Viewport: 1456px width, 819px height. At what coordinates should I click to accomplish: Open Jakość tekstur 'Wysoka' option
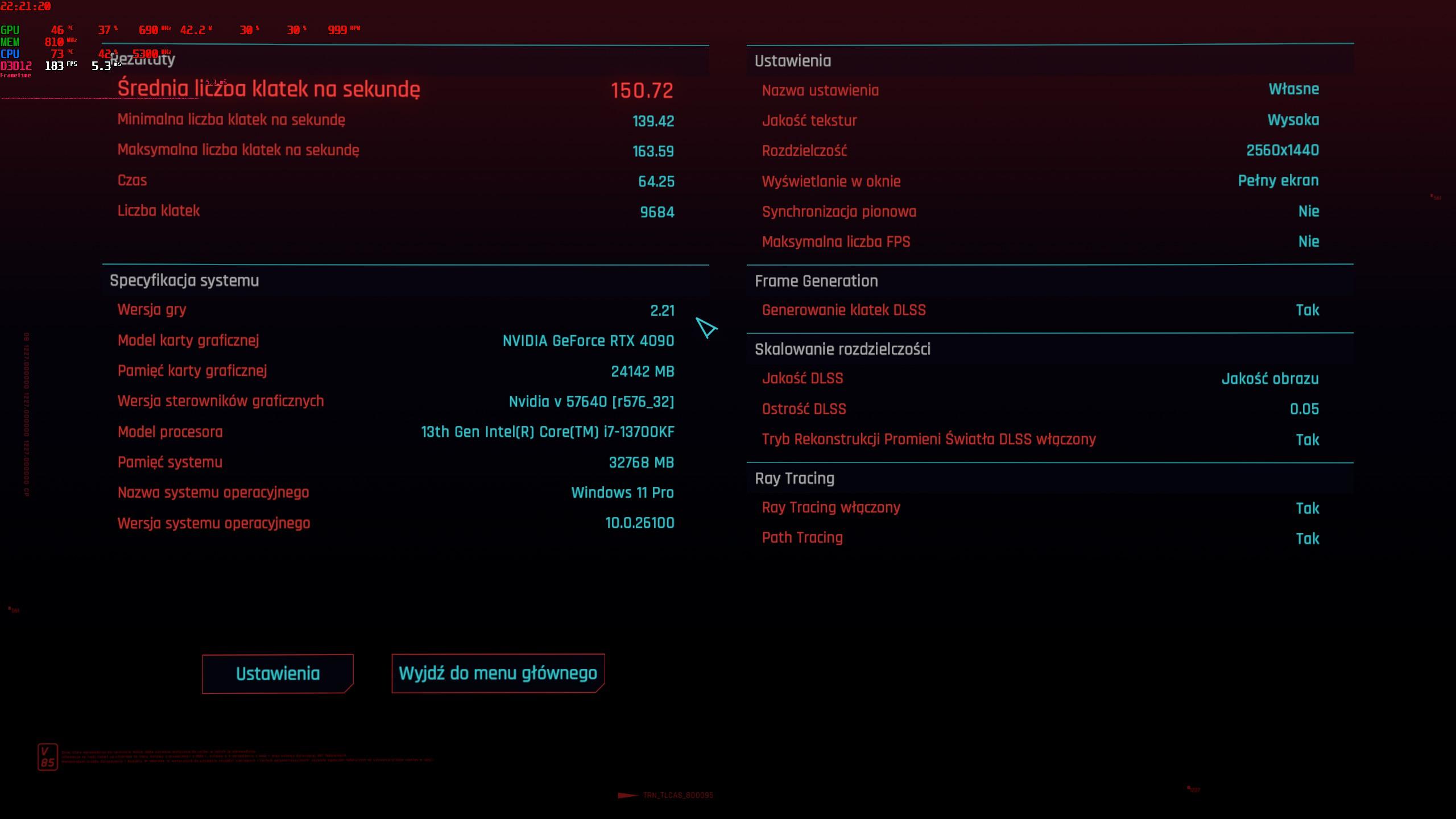[1293, 120]
